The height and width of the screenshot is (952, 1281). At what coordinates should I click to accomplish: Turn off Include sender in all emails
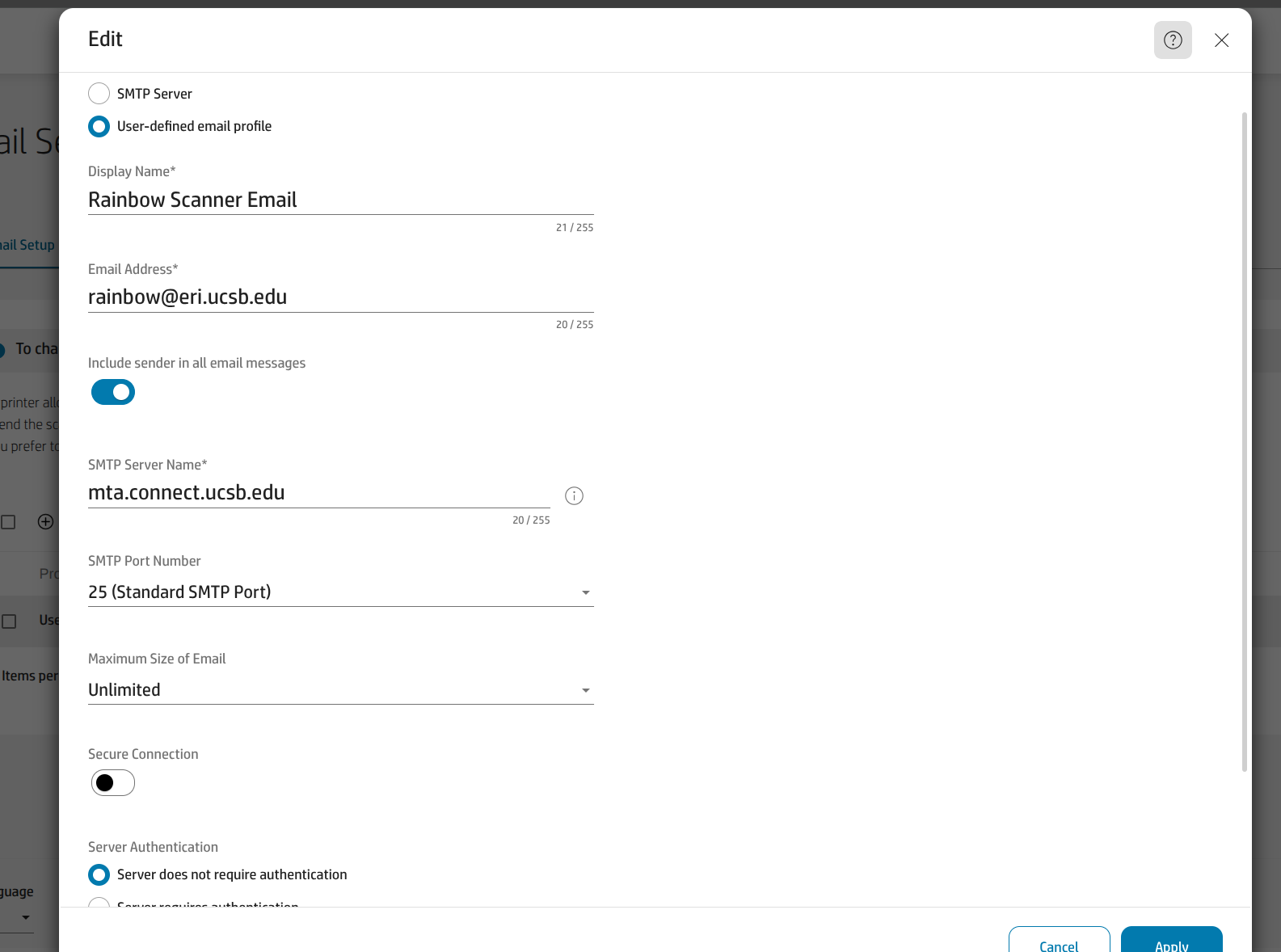(113, 392)
